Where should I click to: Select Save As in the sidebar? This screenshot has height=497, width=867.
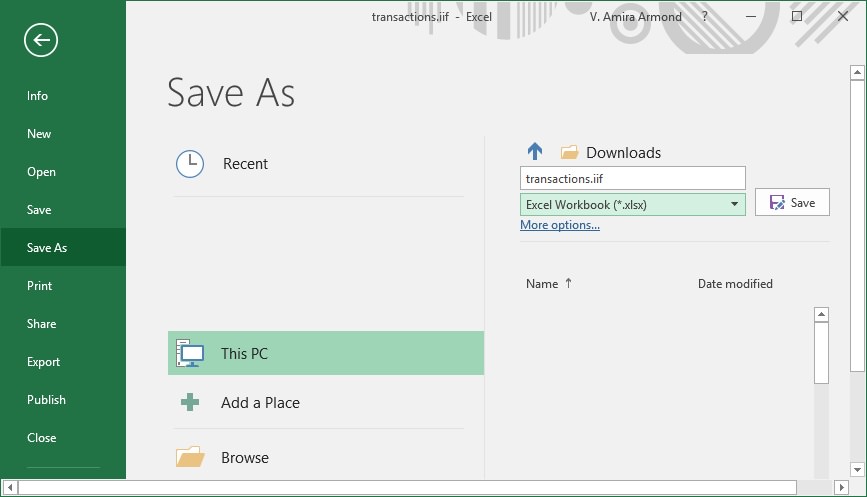63,248
